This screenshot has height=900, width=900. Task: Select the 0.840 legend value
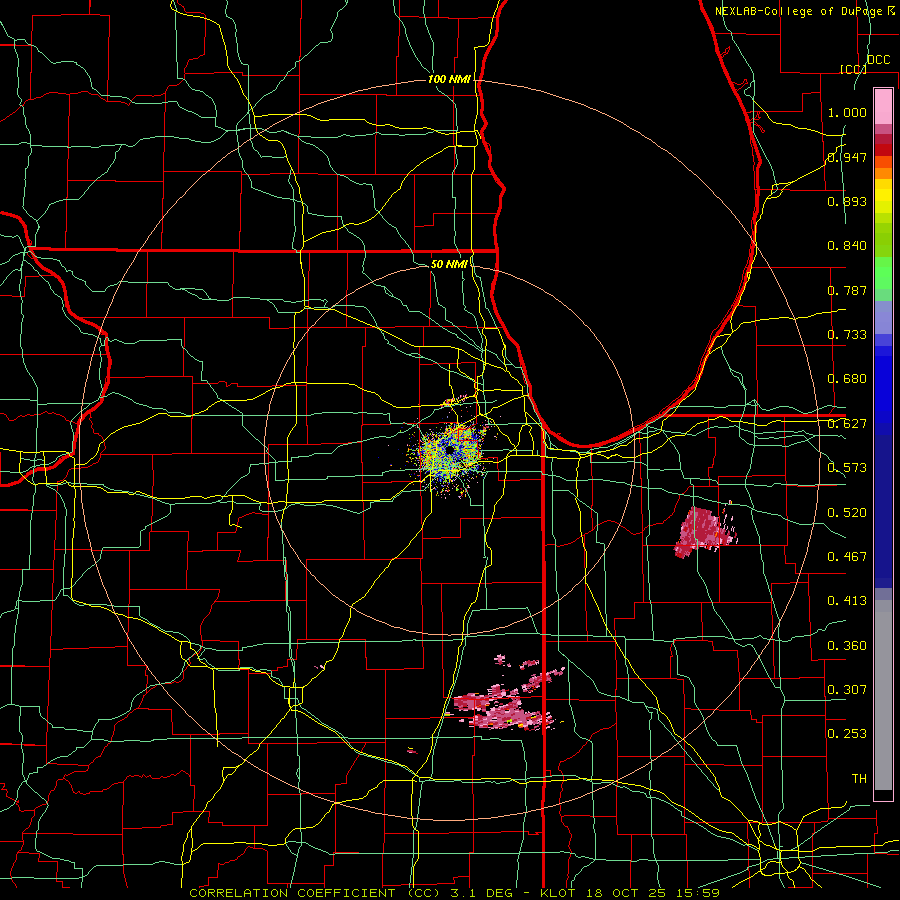point(847,246)
